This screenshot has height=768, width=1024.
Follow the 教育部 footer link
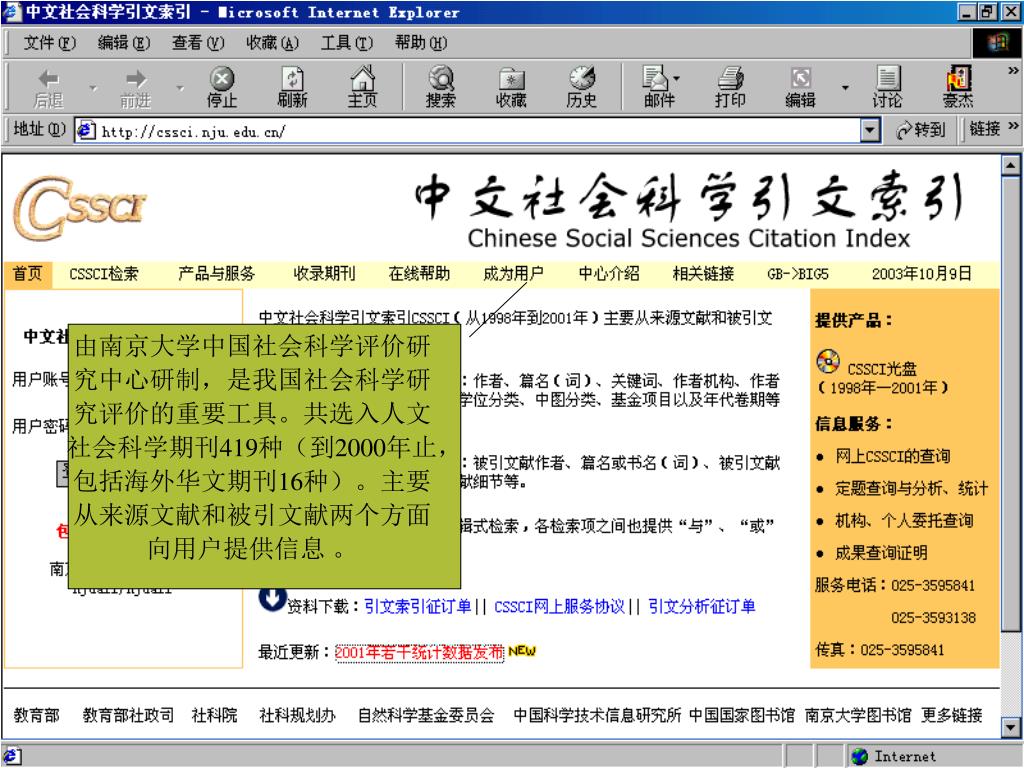(x=37, y=716)
